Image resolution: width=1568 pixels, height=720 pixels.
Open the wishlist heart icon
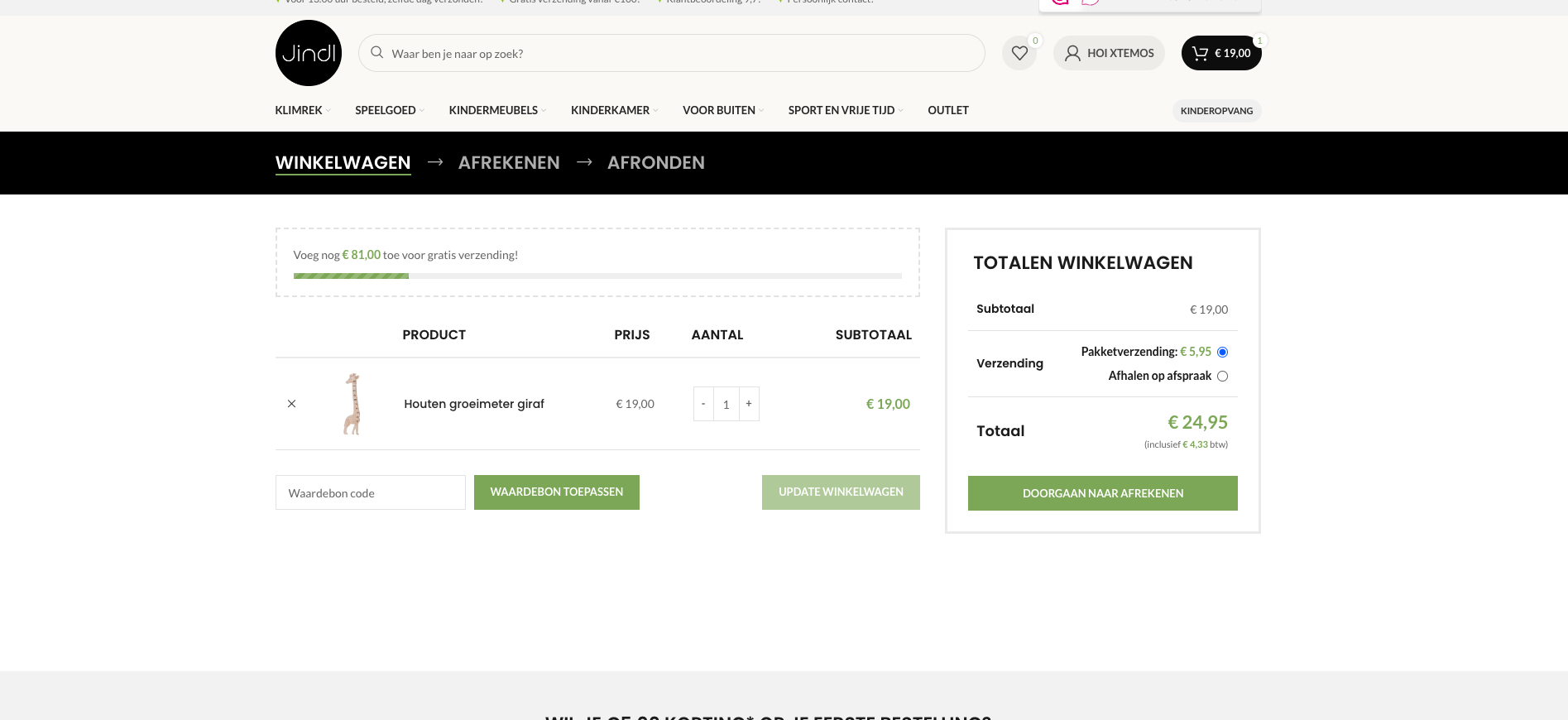[x=1019, y=53]
